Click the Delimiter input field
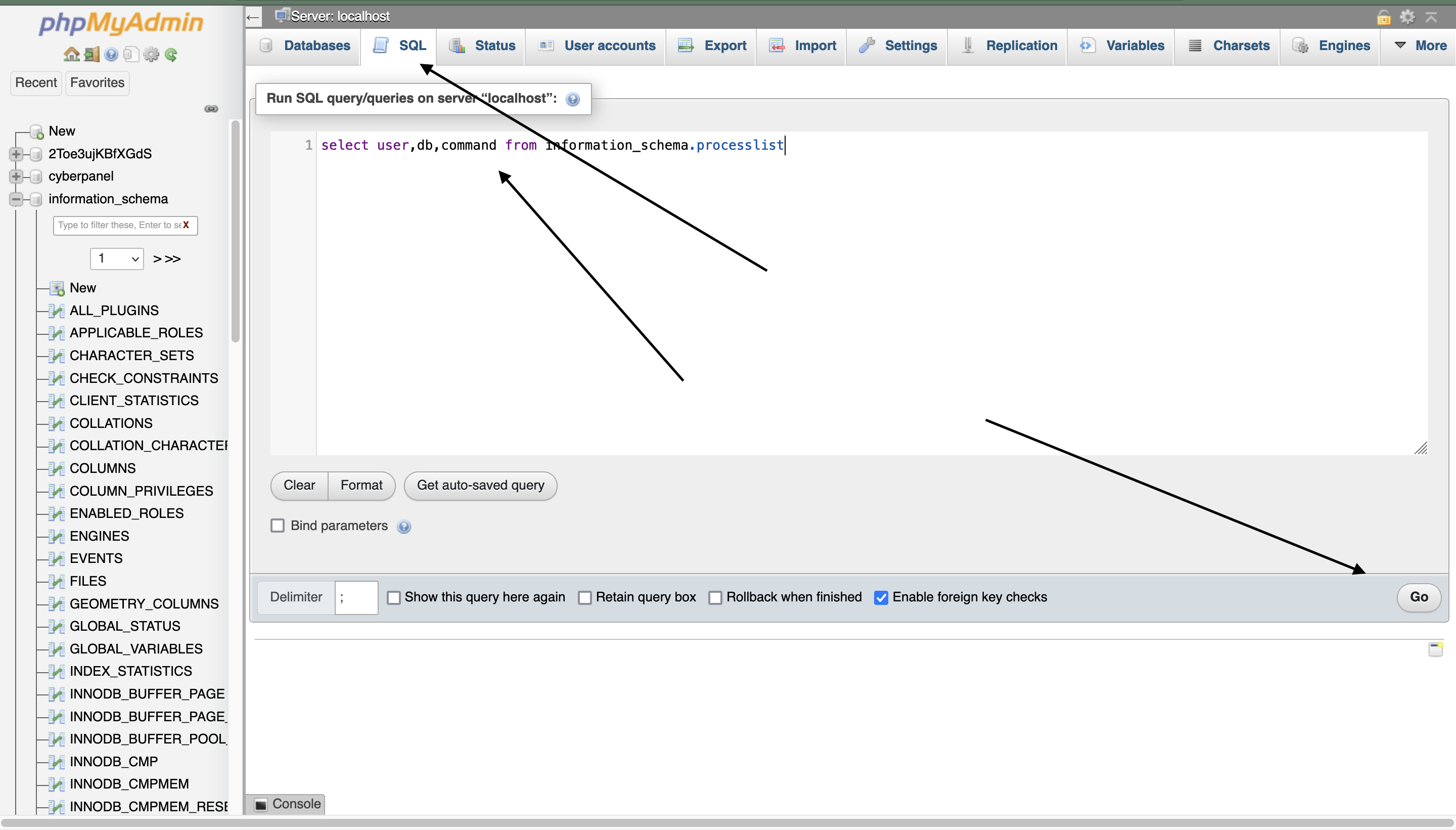The height and width of the screenshot is (830, 1456). (356, 597)
